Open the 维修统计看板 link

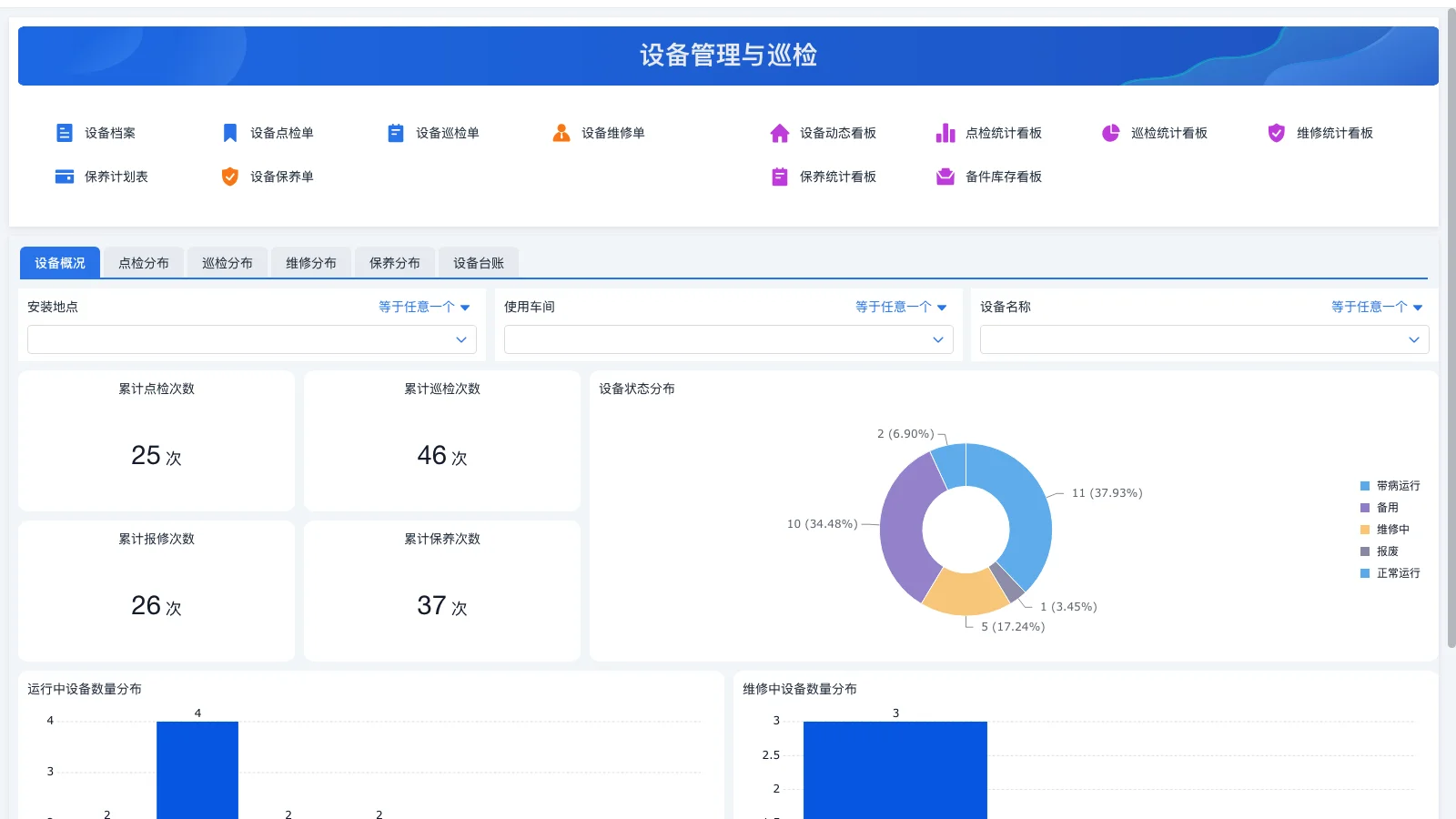click(1335, 133)
